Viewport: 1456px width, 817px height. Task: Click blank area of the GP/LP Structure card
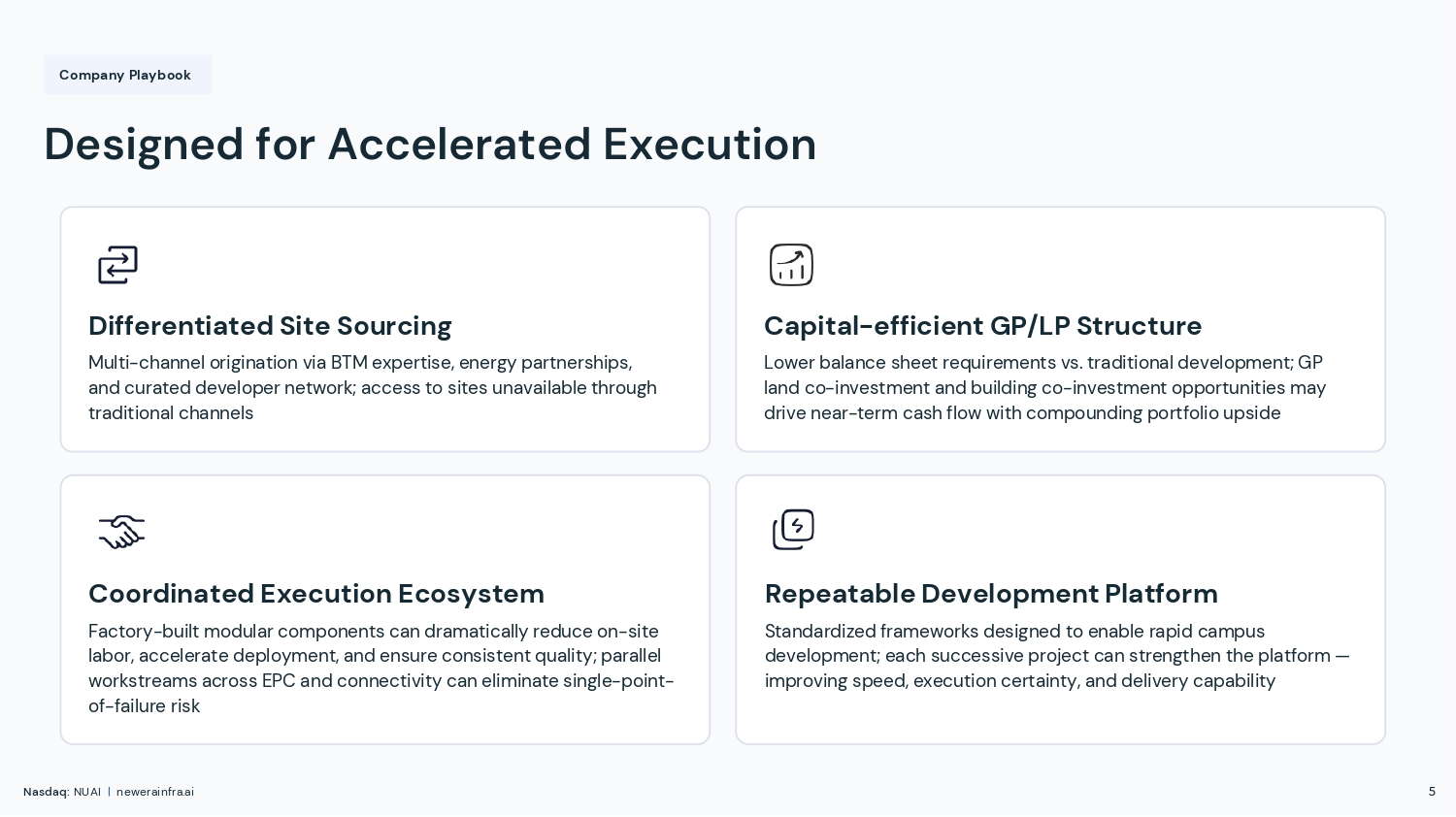click(x=1116, y=262)
